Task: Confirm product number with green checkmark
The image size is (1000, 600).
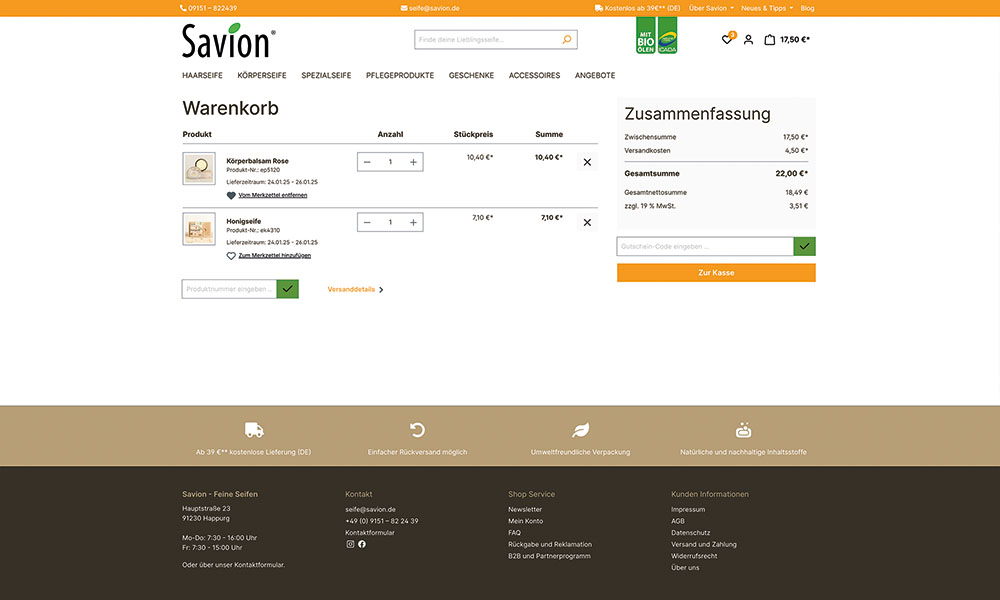Action: pos(288,289)
